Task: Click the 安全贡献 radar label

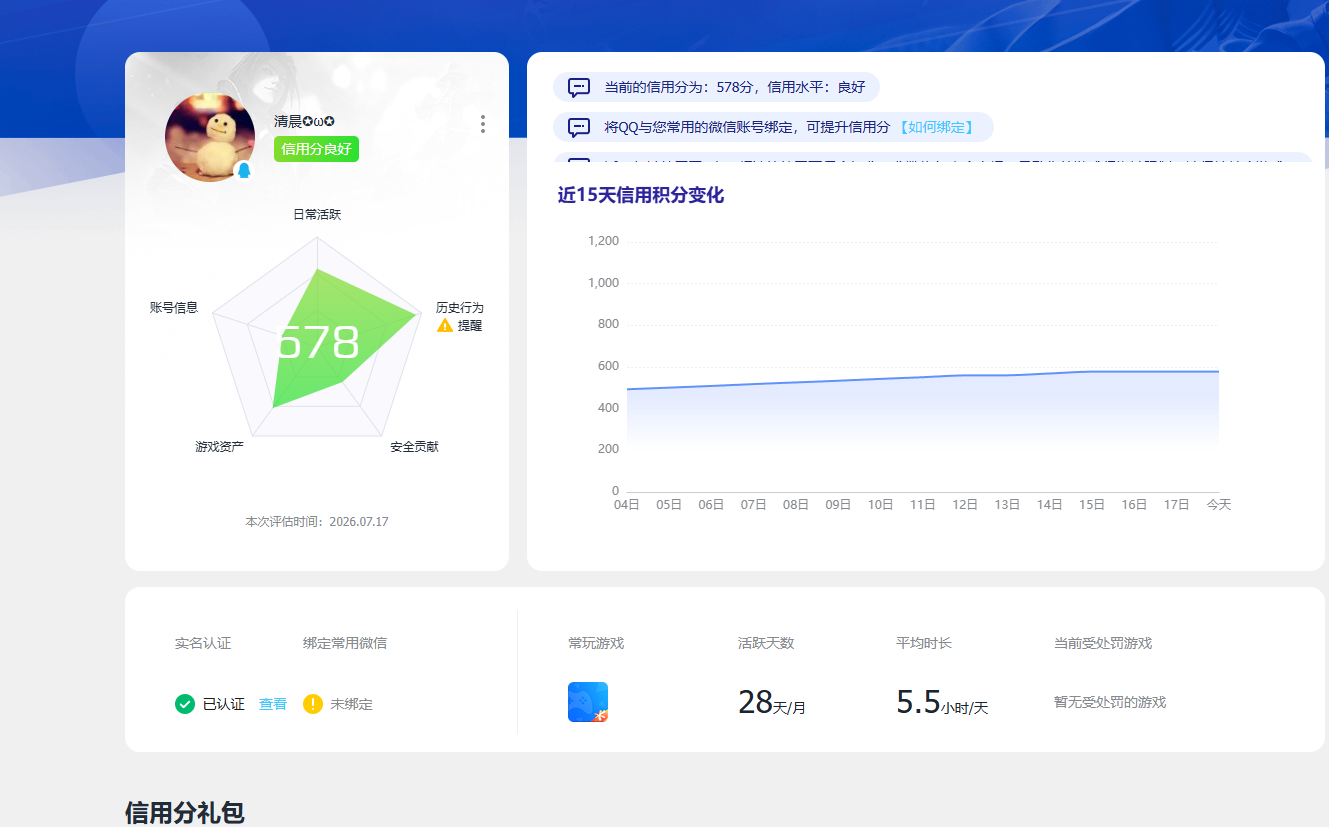Action: (x=414, y=446)
